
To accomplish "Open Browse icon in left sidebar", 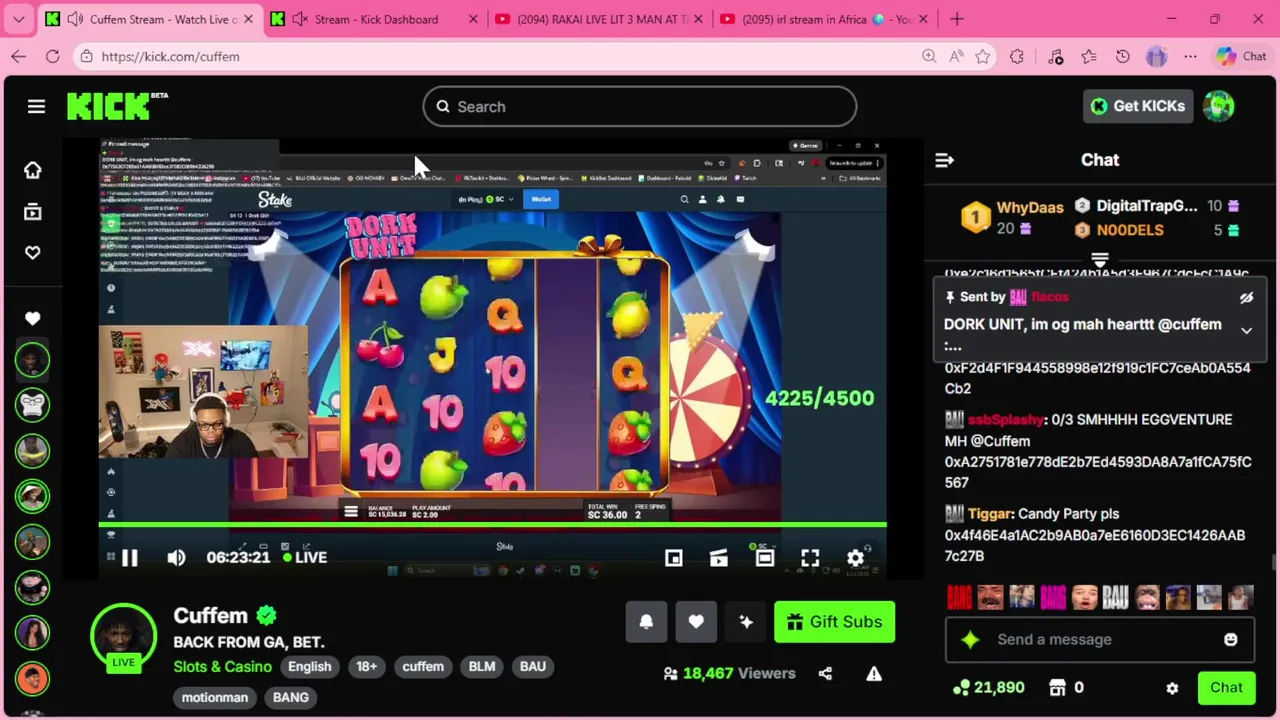I will tap(33, 212).
